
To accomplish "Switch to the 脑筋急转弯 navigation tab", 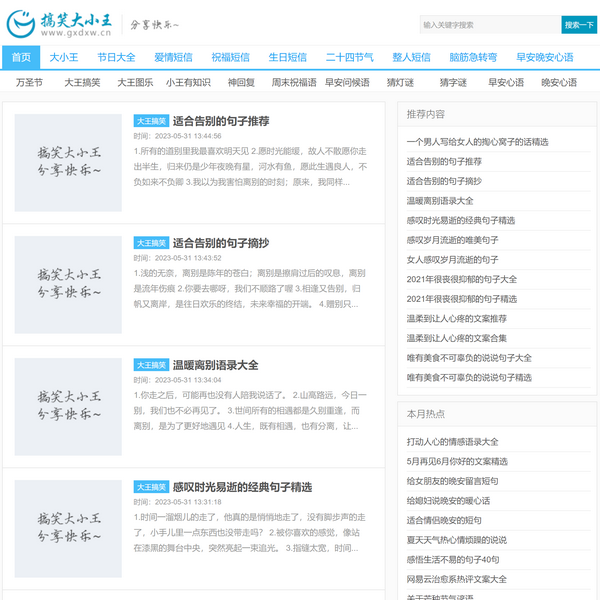I will (x=472, y=57).
